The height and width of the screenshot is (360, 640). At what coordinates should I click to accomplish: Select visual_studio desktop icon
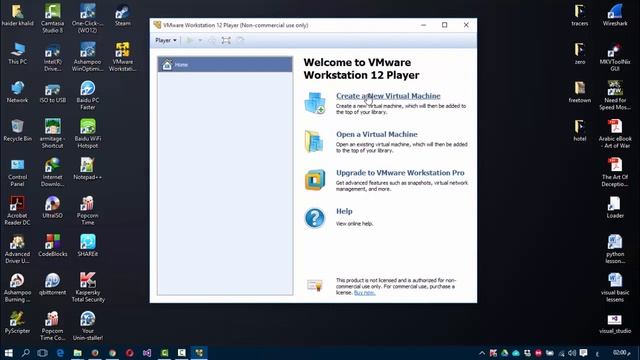615,324
